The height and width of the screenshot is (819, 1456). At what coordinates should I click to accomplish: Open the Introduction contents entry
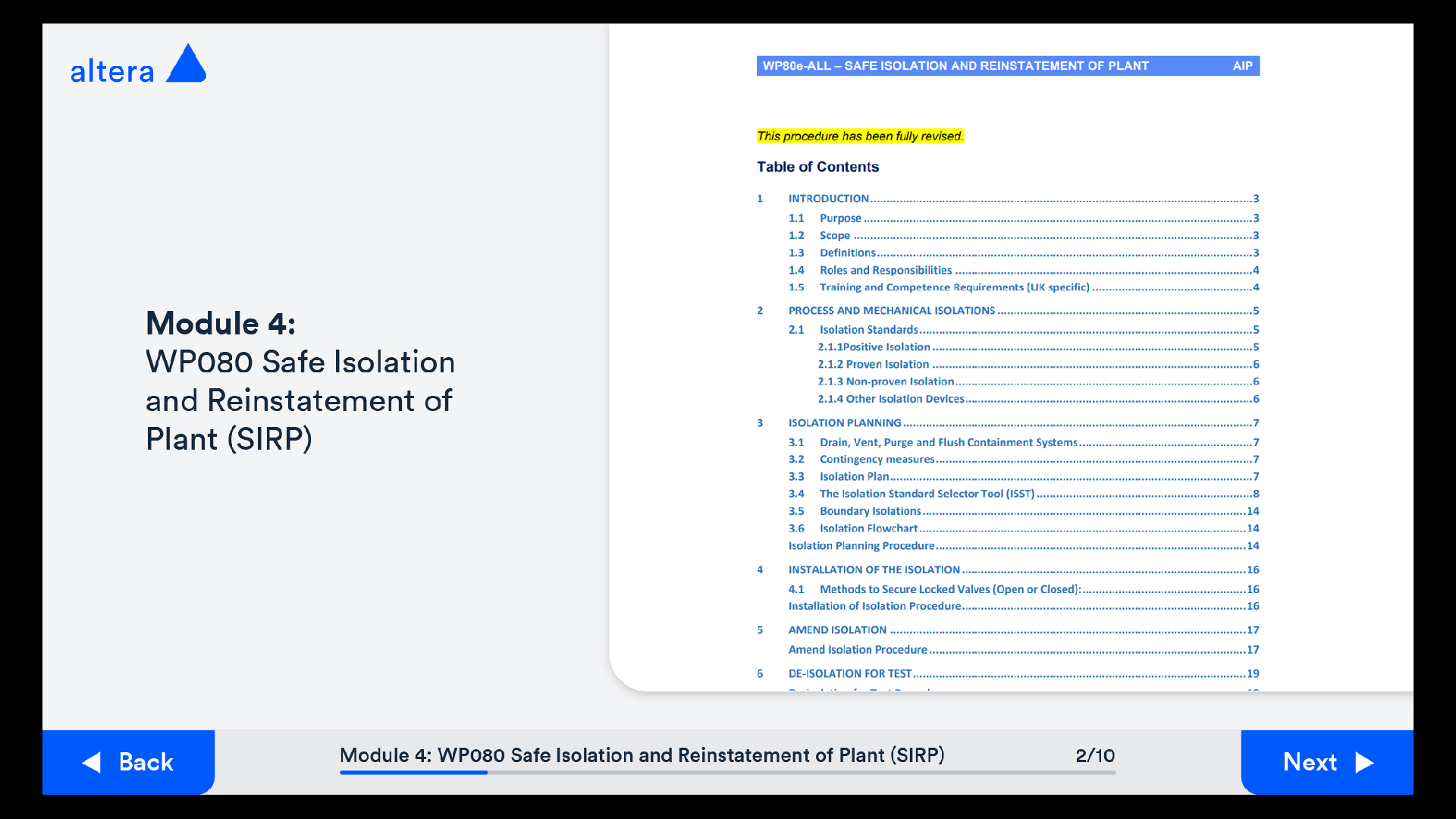coord(828,199)
